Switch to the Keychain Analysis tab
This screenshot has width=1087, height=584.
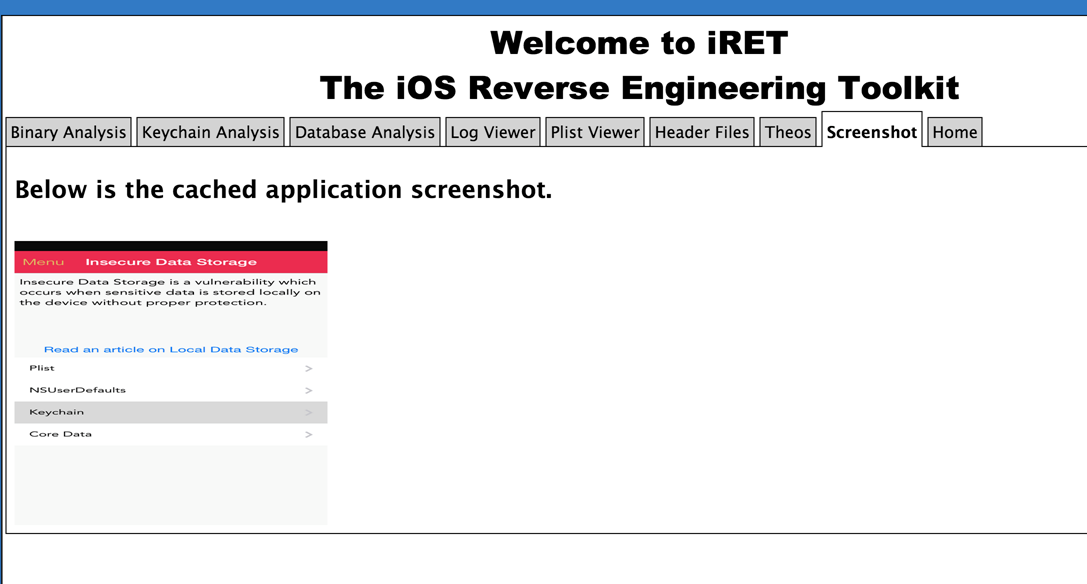[x=210, y=132]
